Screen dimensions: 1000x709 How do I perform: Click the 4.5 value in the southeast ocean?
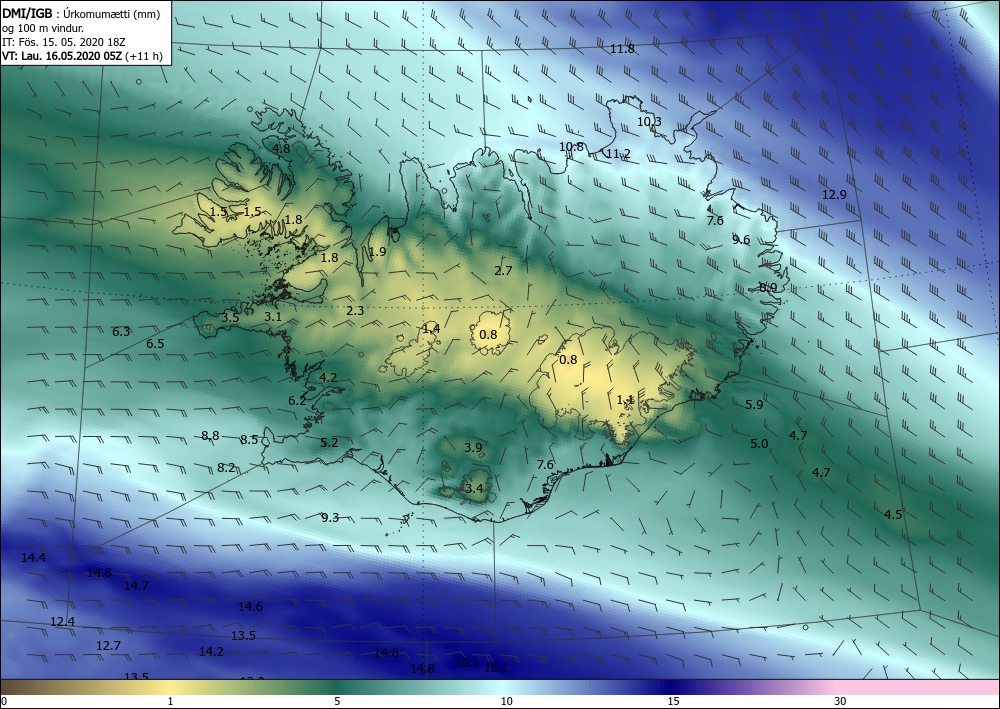point(893,514)
